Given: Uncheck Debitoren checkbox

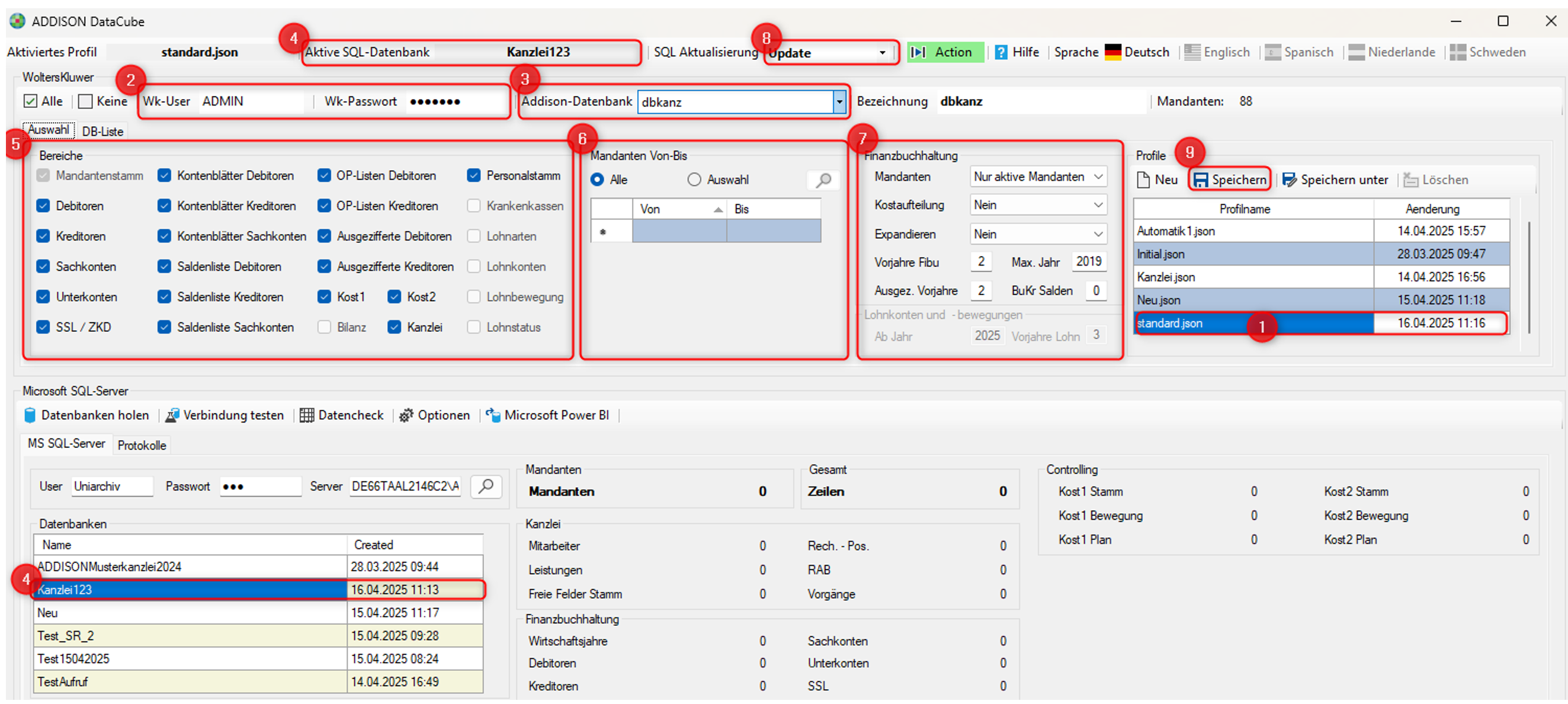Looking at the screenshot, I should coord(43,206).
